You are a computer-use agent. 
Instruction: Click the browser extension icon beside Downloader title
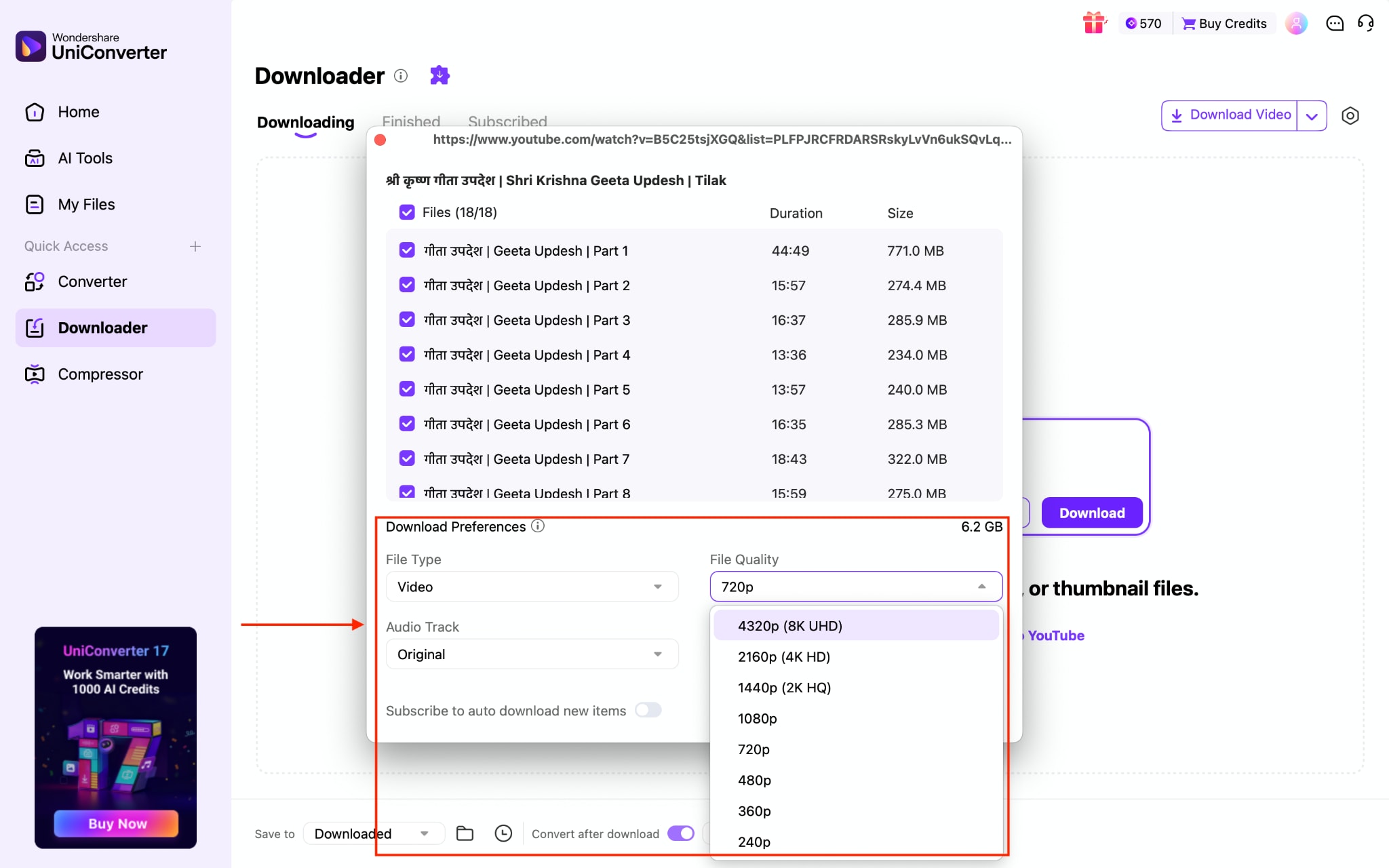pos(439,75)
